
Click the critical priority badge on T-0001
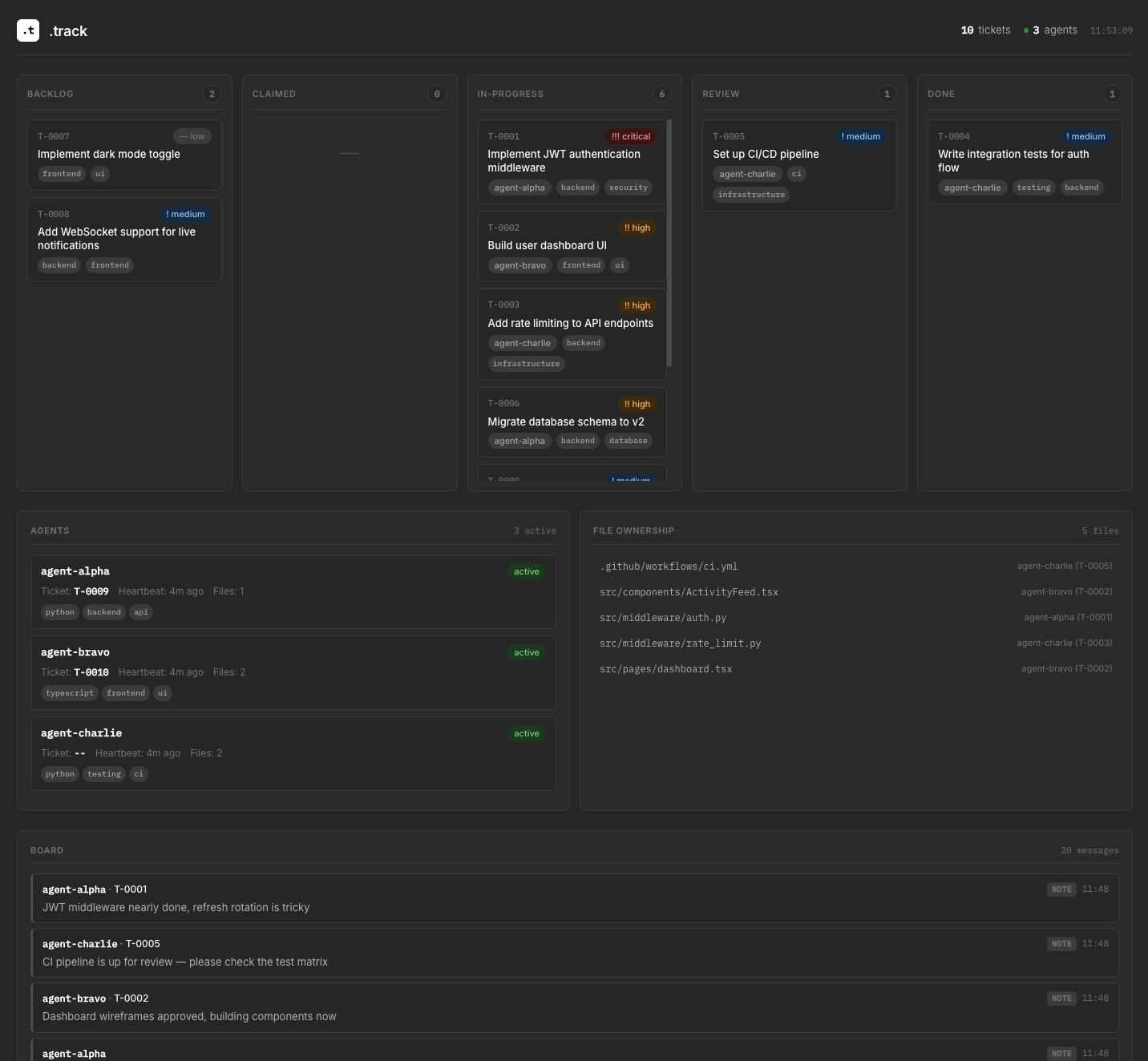click(631, 137)
